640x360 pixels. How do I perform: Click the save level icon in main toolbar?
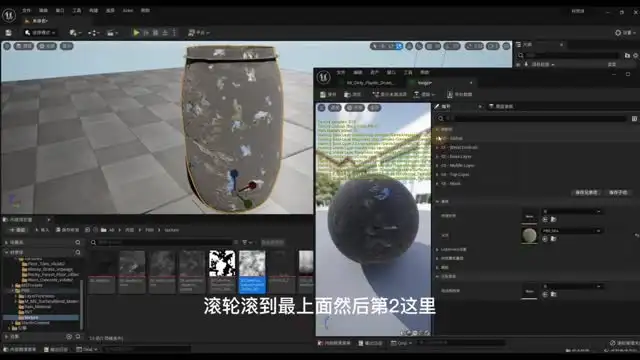click(8, 33)
